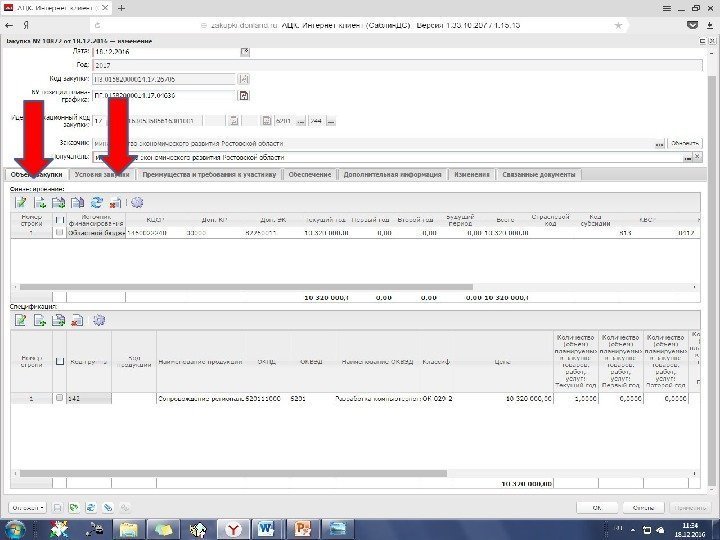Click into the Год field showing 2017
This screenshot has height=540, width=720.
398,65
